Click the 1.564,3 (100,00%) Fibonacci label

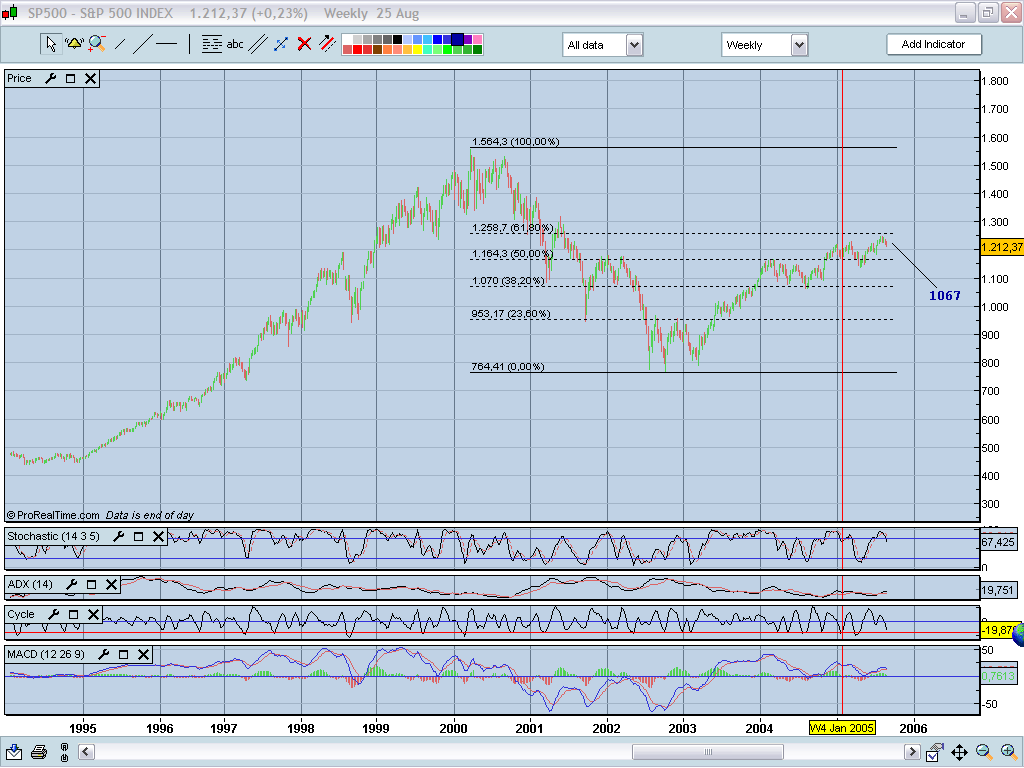pyautogui.click(x=515, y=142)
